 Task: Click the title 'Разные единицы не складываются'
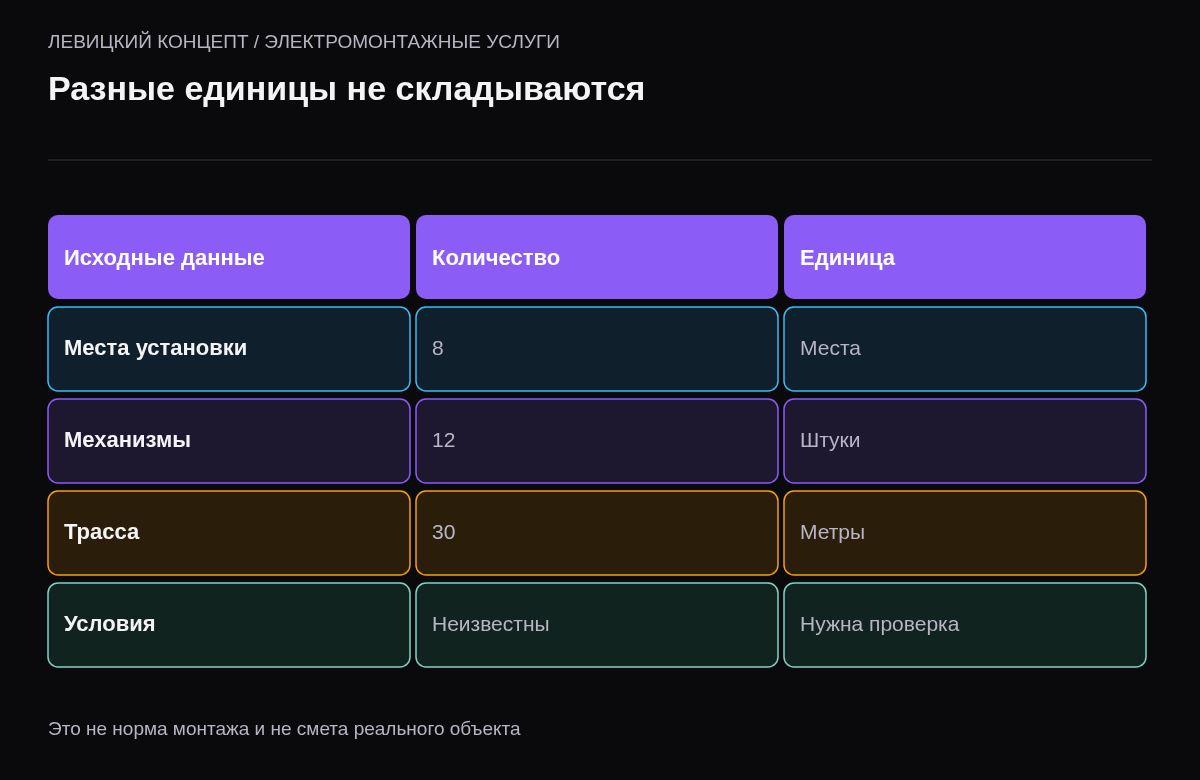(346, 89)
